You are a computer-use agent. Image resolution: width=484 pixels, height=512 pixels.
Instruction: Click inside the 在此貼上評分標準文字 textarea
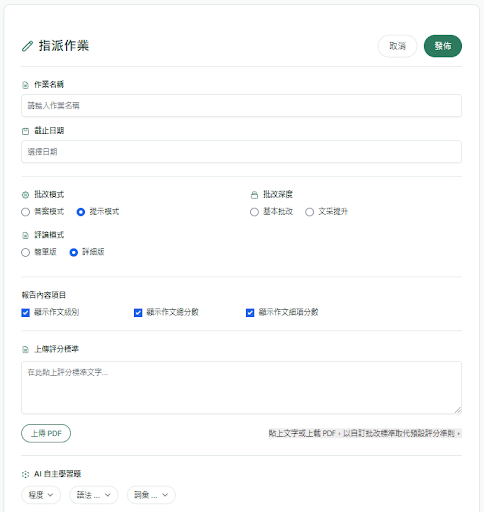[x=241, y=388]
